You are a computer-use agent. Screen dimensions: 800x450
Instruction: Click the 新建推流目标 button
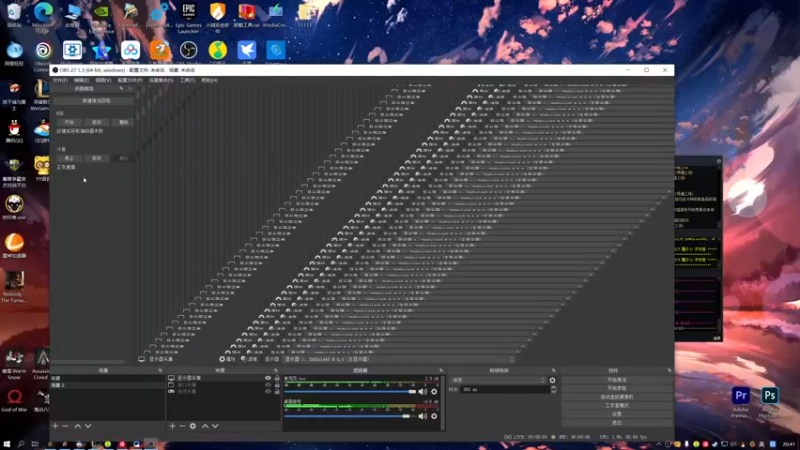click(95, 101)
